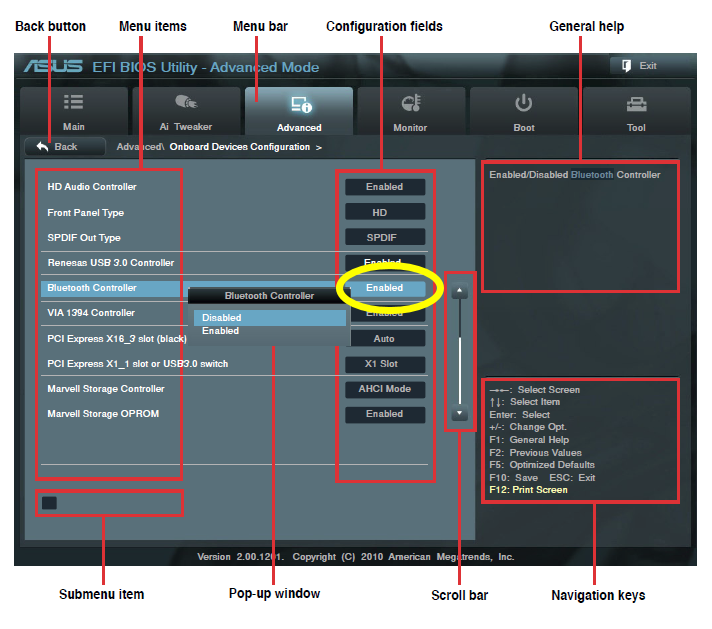Select Marvell Storage Controller menu item
Image resolution: width=712 pixels, height=629 pixels.
point(106,389)
